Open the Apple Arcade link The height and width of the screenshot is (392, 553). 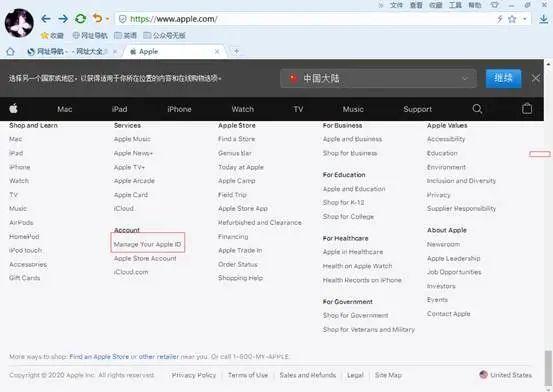tap(134, 181)
